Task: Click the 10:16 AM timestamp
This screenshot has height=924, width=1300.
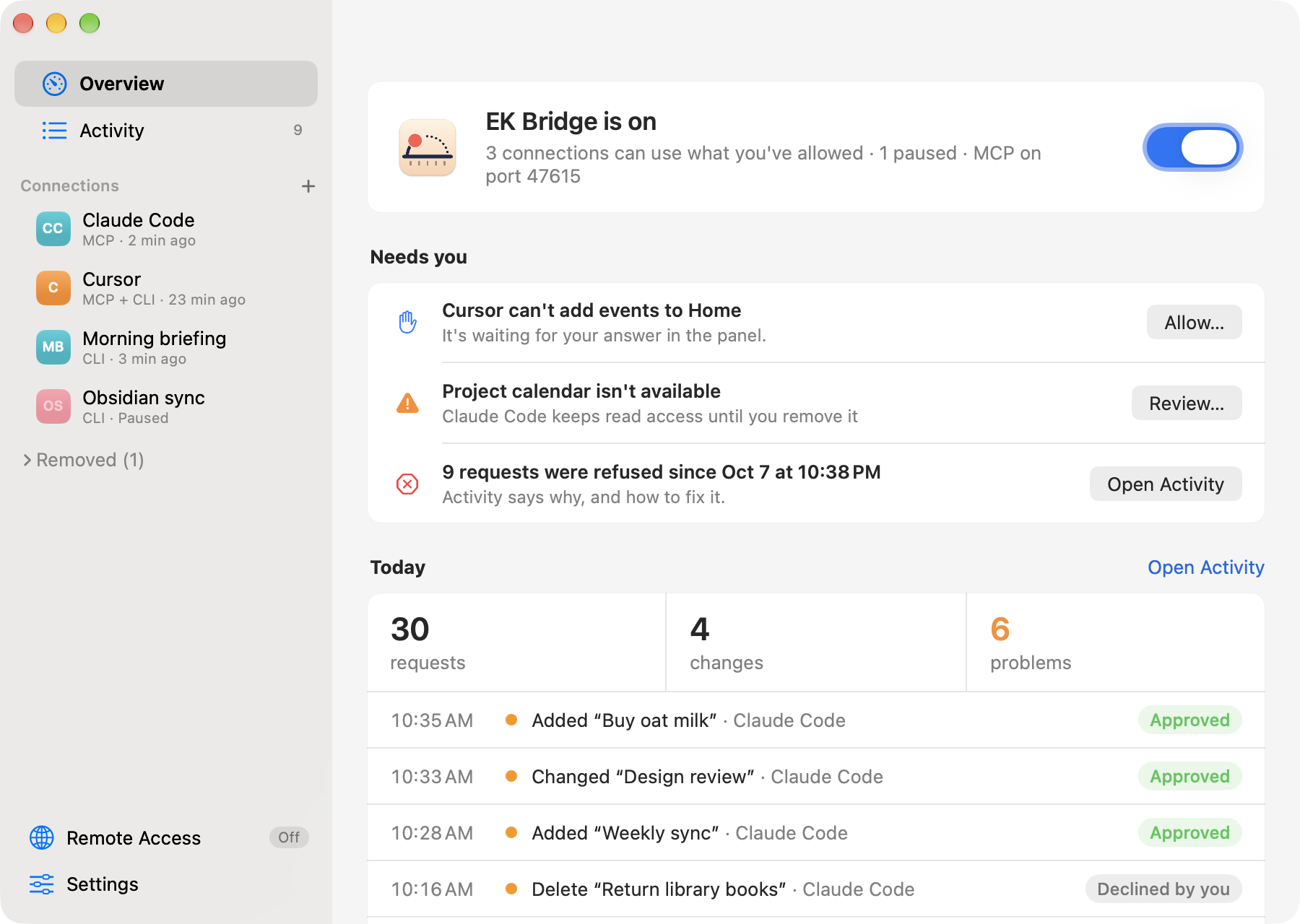Action: click(432, 889)
